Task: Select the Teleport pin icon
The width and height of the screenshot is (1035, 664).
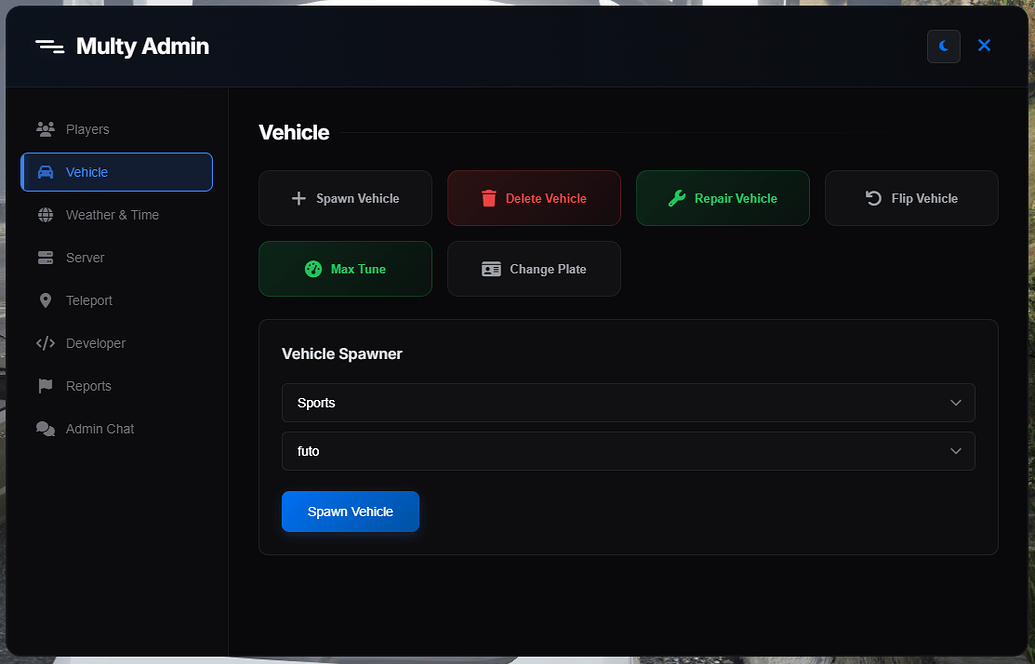Action: coord(45,300)
